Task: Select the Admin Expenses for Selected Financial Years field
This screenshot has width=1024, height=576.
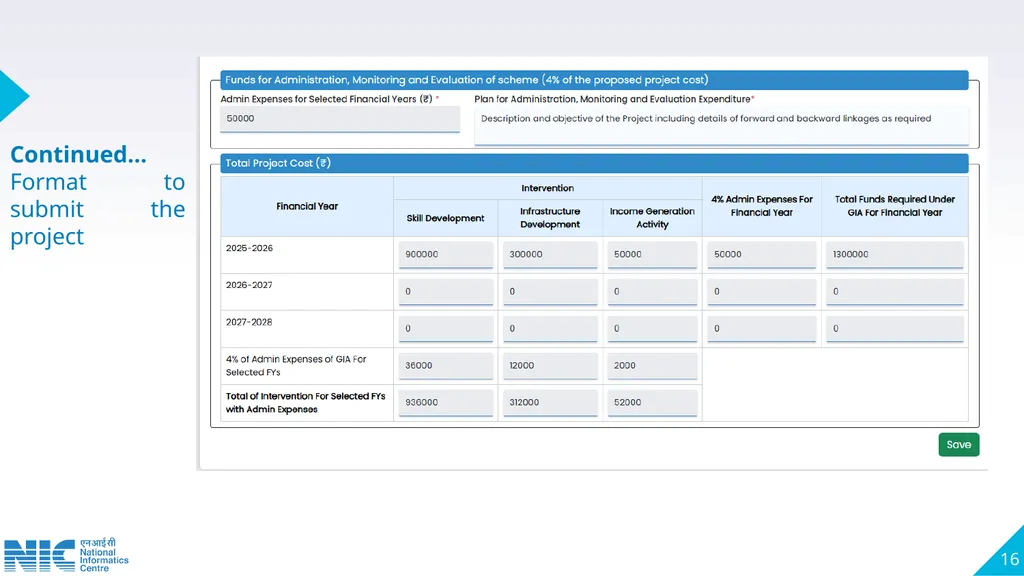Action: 340,119
